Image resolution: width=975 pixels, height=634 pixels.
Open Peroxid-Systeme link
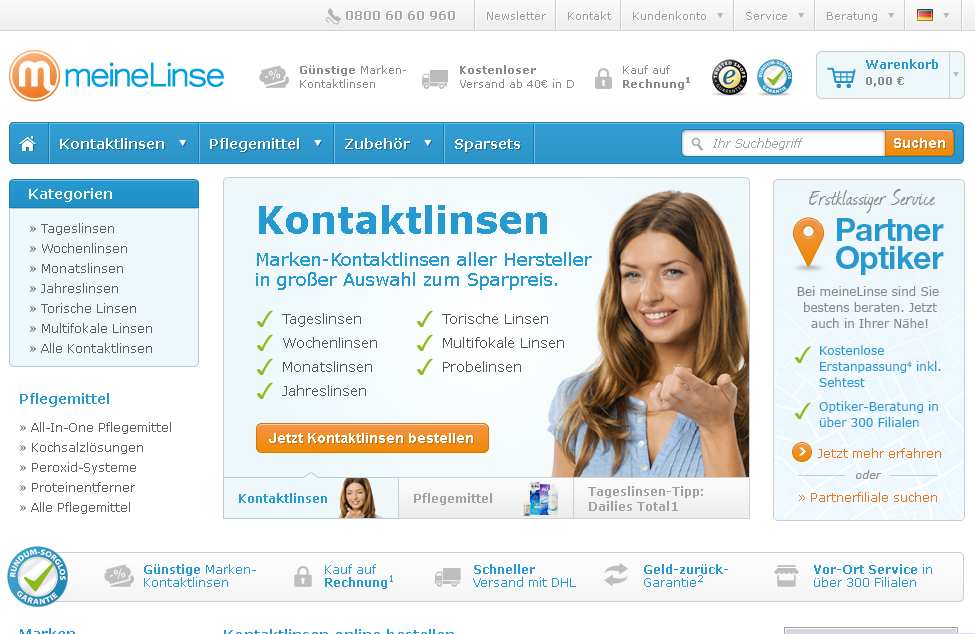(x=83, y=467)
